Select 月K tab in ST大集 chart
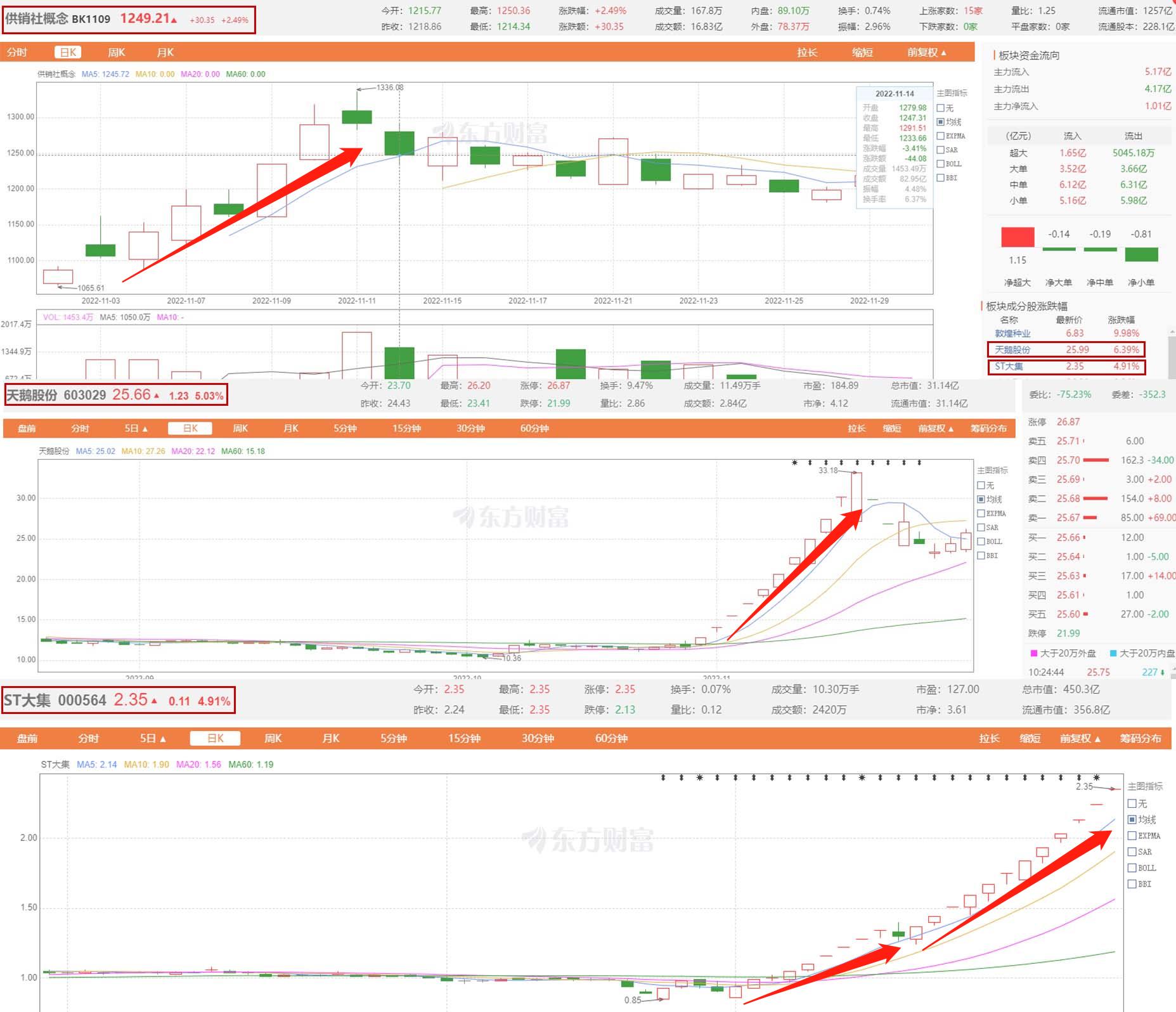This screenshot has width=1176, height=1012. [x=331, y=739]
